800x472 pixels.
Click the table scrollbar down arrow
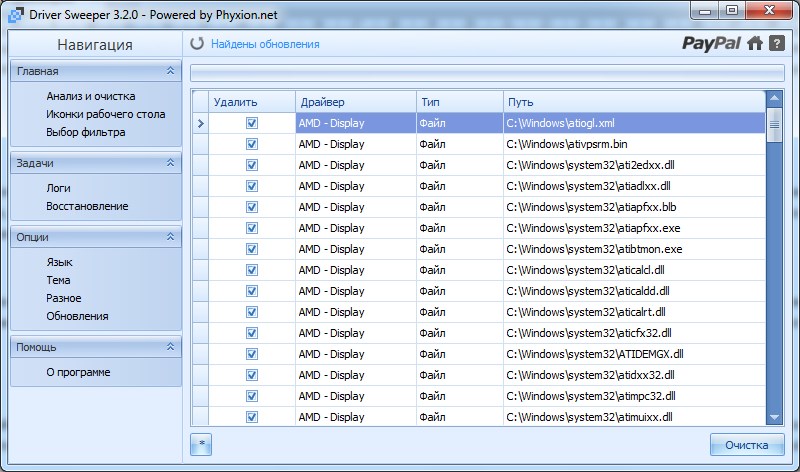pos(774,417)
